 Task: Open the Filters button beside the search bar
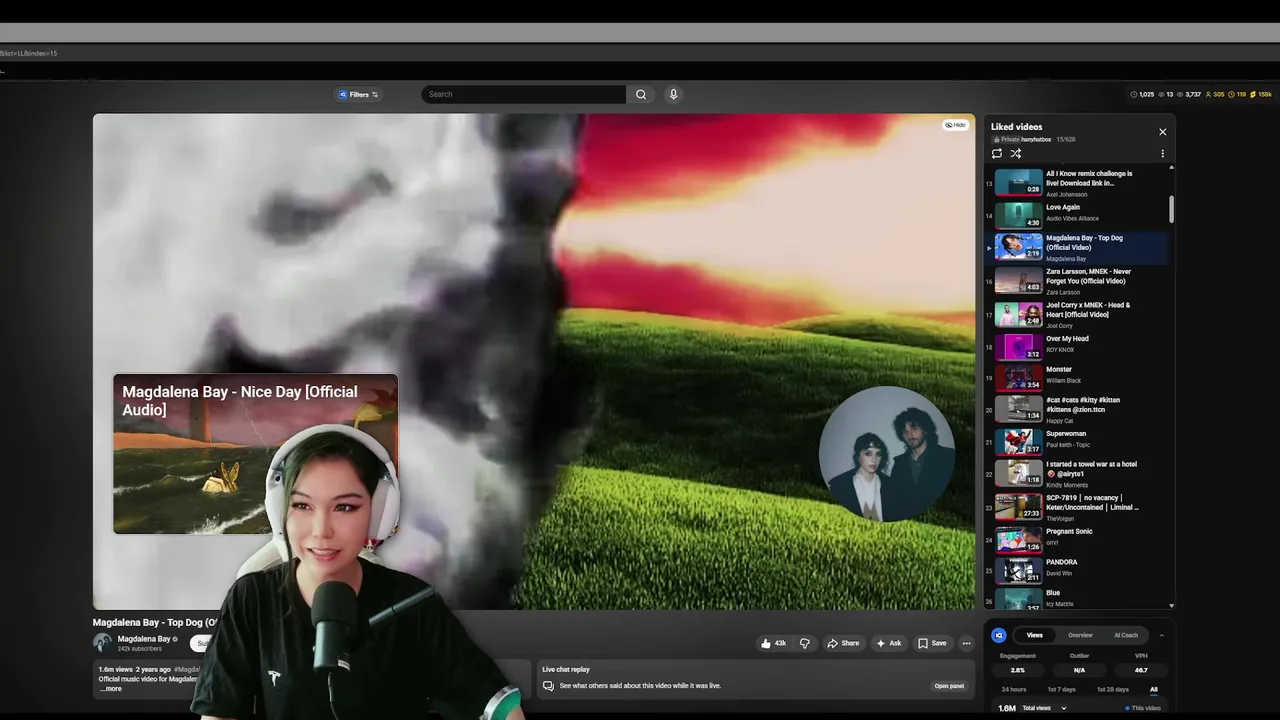[x=358, y=94]
